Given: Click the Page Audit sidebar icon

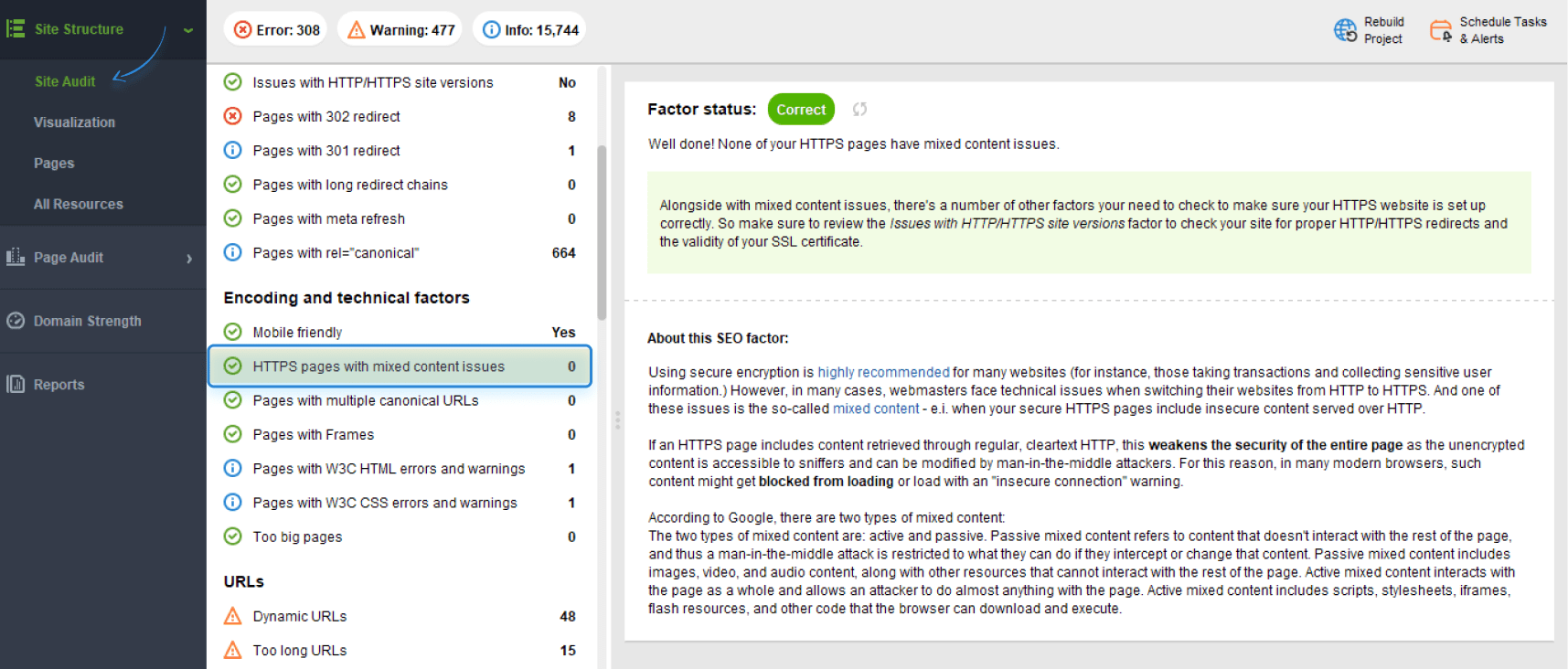Looking at the screenshot, I should [16, 258].
